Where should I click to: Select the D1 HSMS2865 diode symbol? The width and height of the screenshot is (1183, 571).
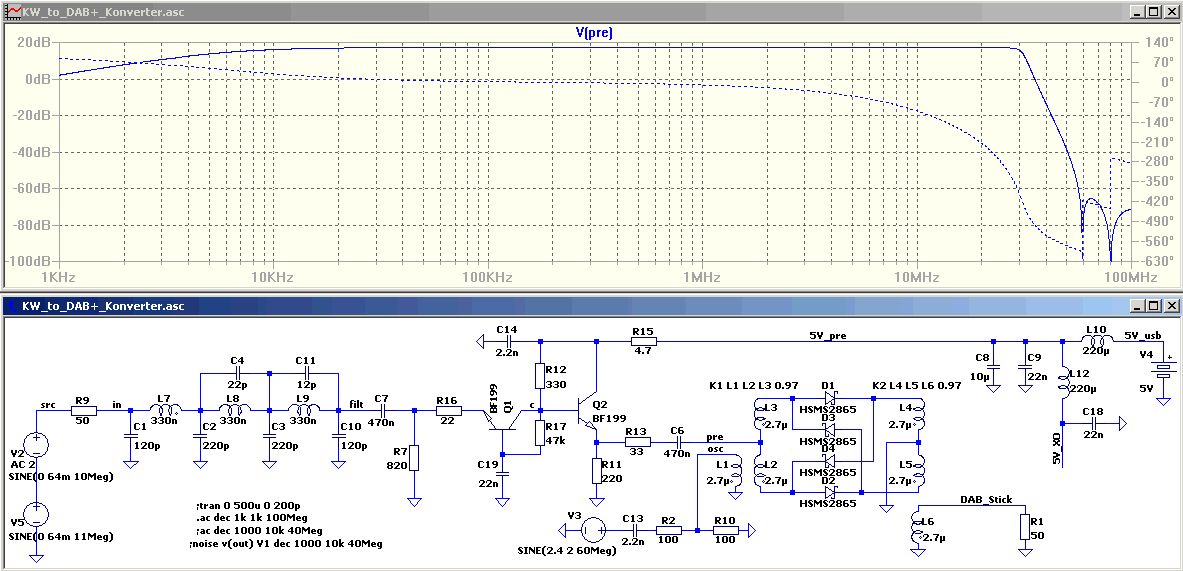(x=829, y=398)
